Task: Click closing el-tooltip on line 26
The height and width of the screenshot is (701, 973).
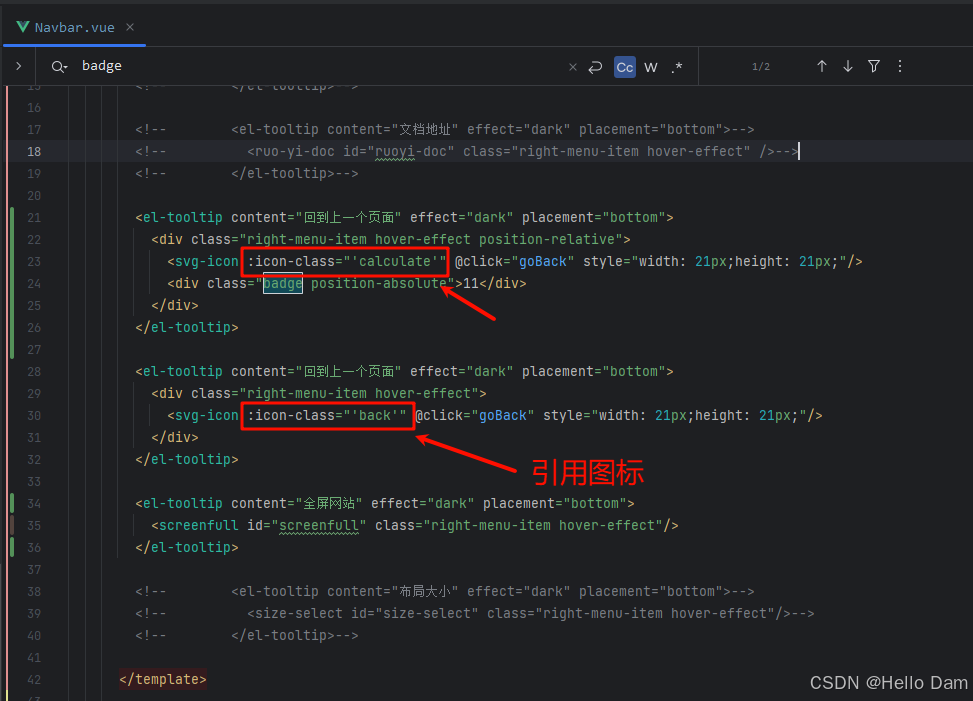Action: tap(187, 328)
